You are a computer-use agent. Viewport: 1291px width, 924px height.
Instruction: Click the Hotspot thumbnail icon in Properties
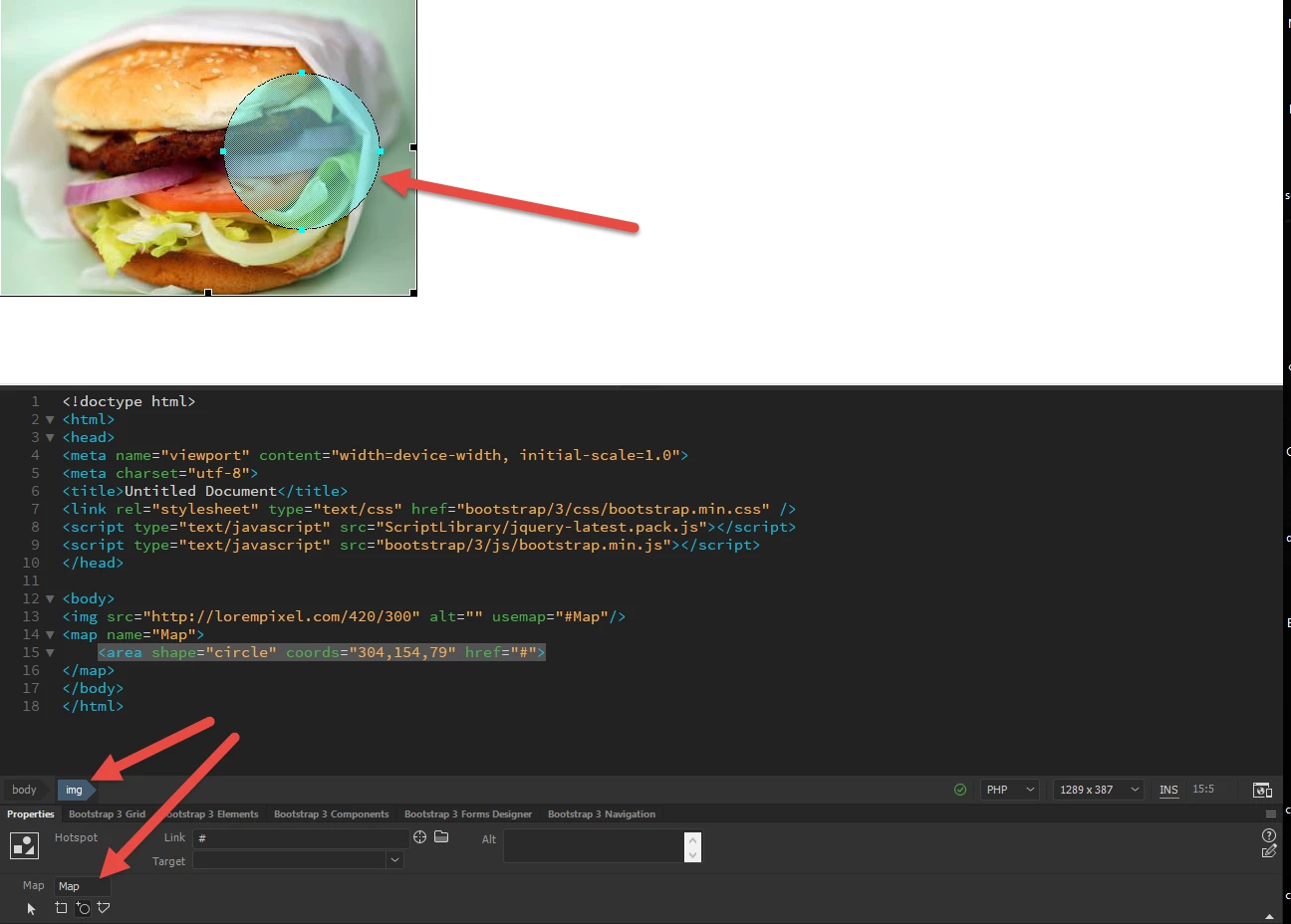[x=24, y=845]
